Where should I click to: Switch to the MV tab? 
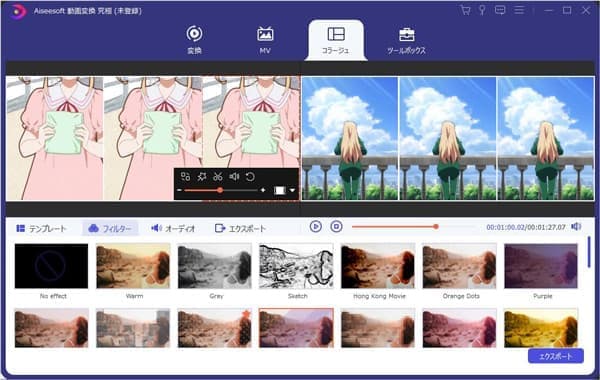pyautogui.click(x=265, y=40)
